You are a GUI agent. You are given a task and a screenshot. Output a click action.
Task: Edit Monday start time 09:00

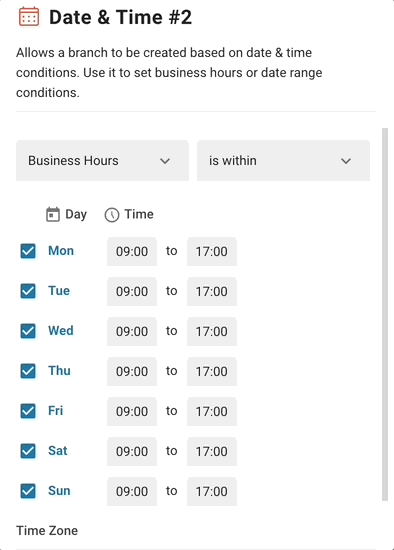coord(132,251)
